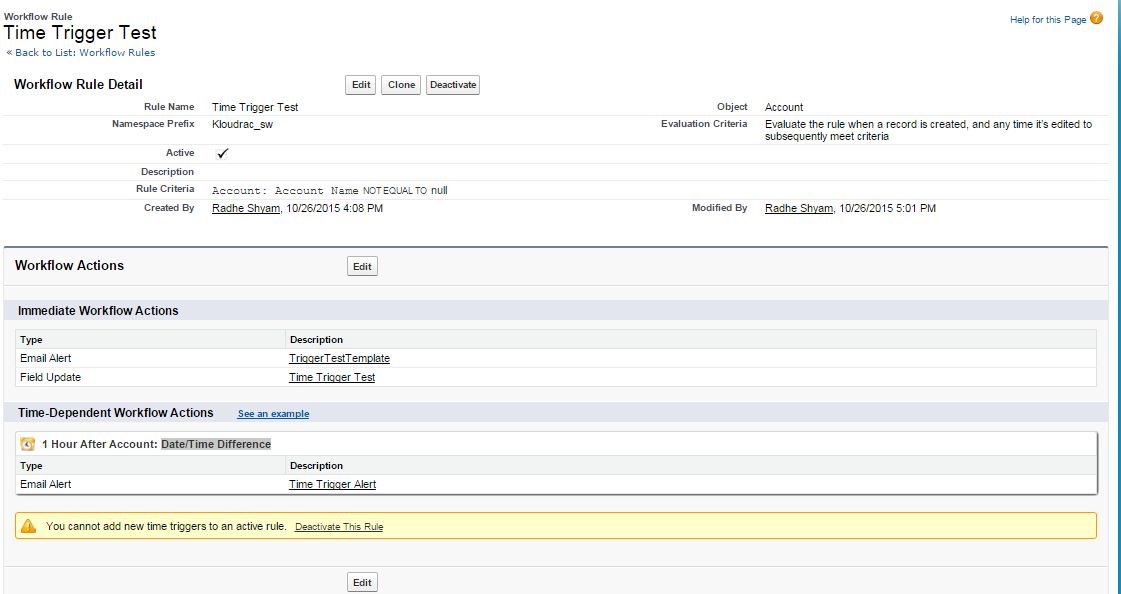1121x594 pixels.
Task: Click the highlighted Date/Time Difference text
Action: click(x=216, y=444)
